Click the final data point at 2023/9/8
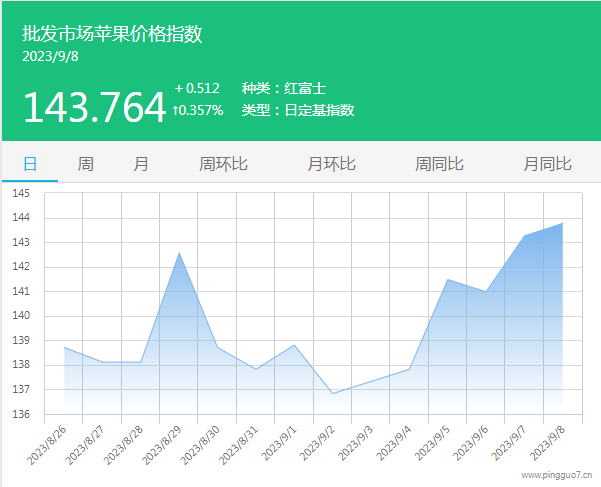The height and width of the screenshot is (487, 601). (562, 223)
